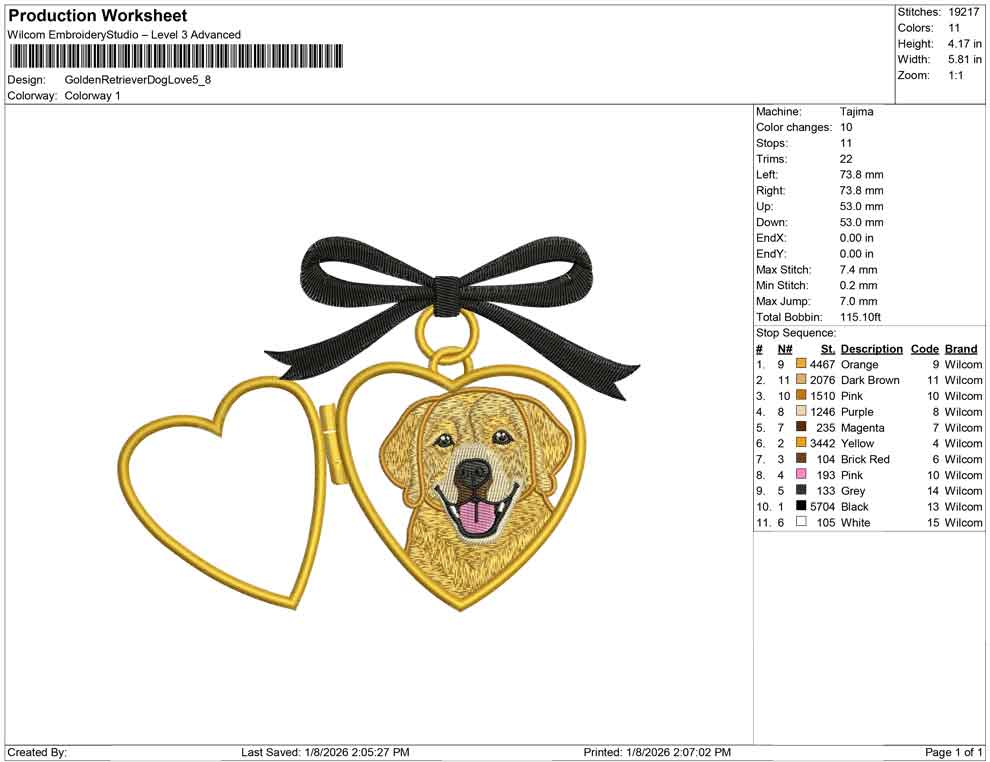The height and width of the screenshot is (762, 990).
Task: Select the Pink swatch for stop 3
Action: [x=798, y=396]
